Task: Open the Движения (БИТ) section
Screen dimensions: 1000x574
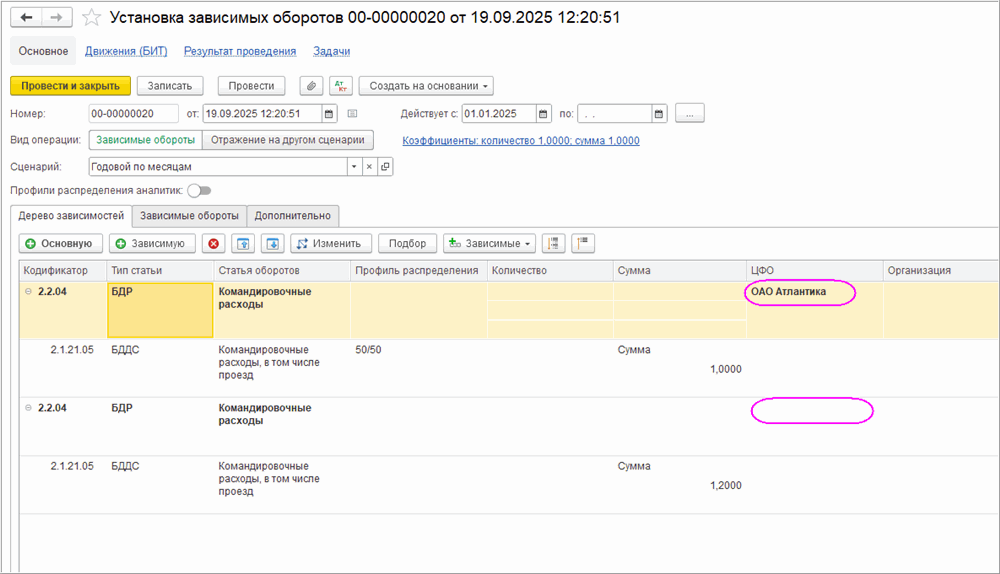Action: [126, 51]
